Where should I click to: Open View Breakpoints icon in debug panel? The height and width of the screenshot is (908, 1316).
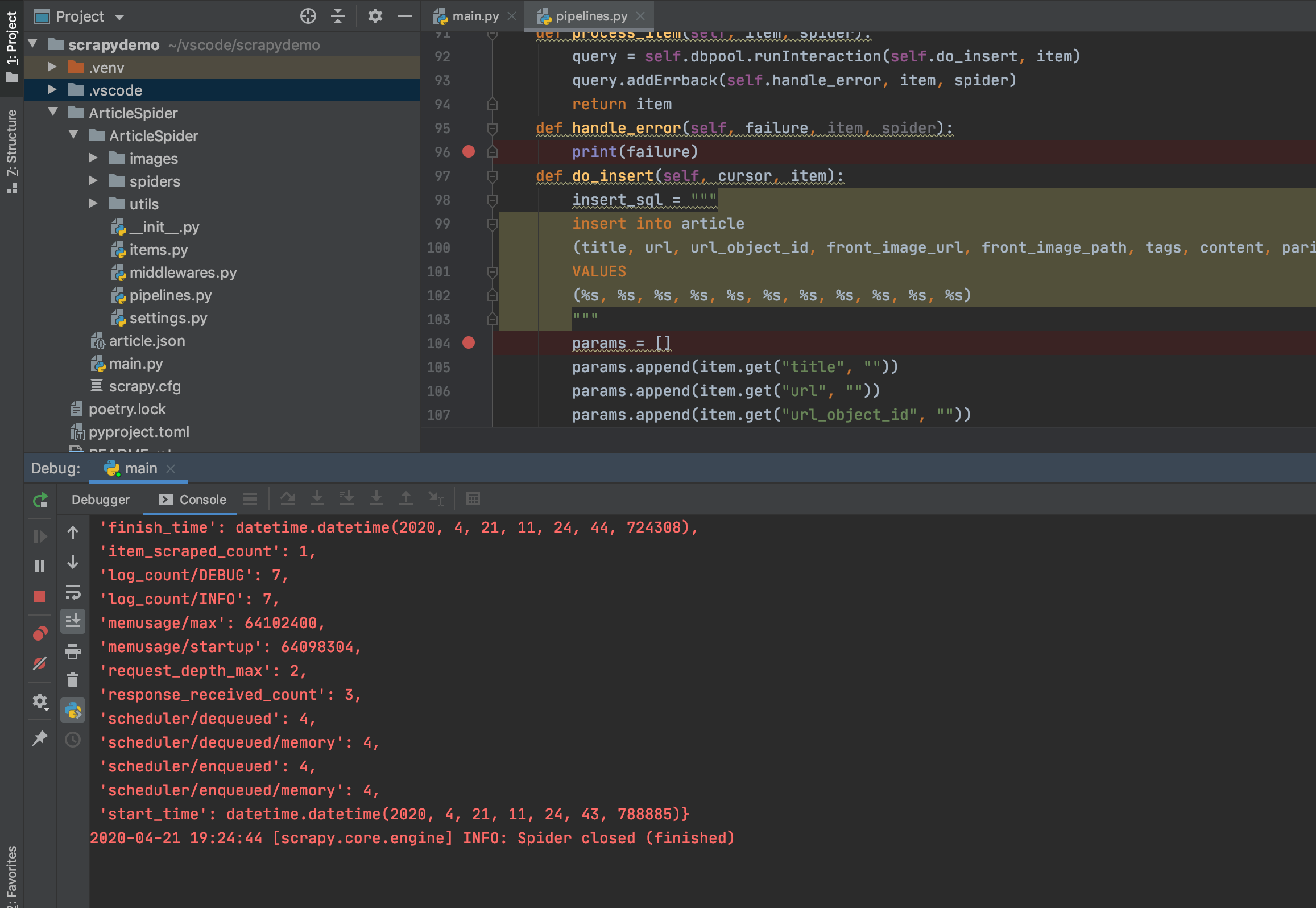(x=40, y=633)
